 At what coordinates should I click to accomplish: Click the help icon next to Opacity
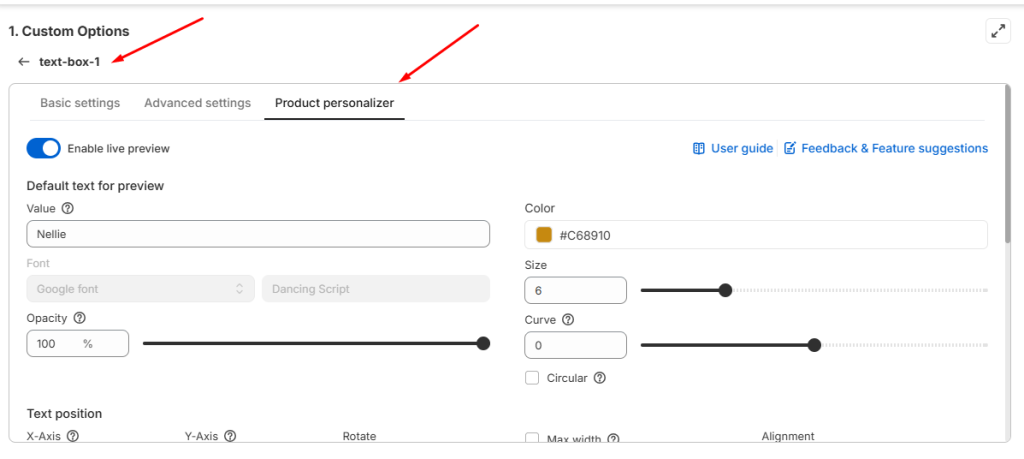(79, 318)
